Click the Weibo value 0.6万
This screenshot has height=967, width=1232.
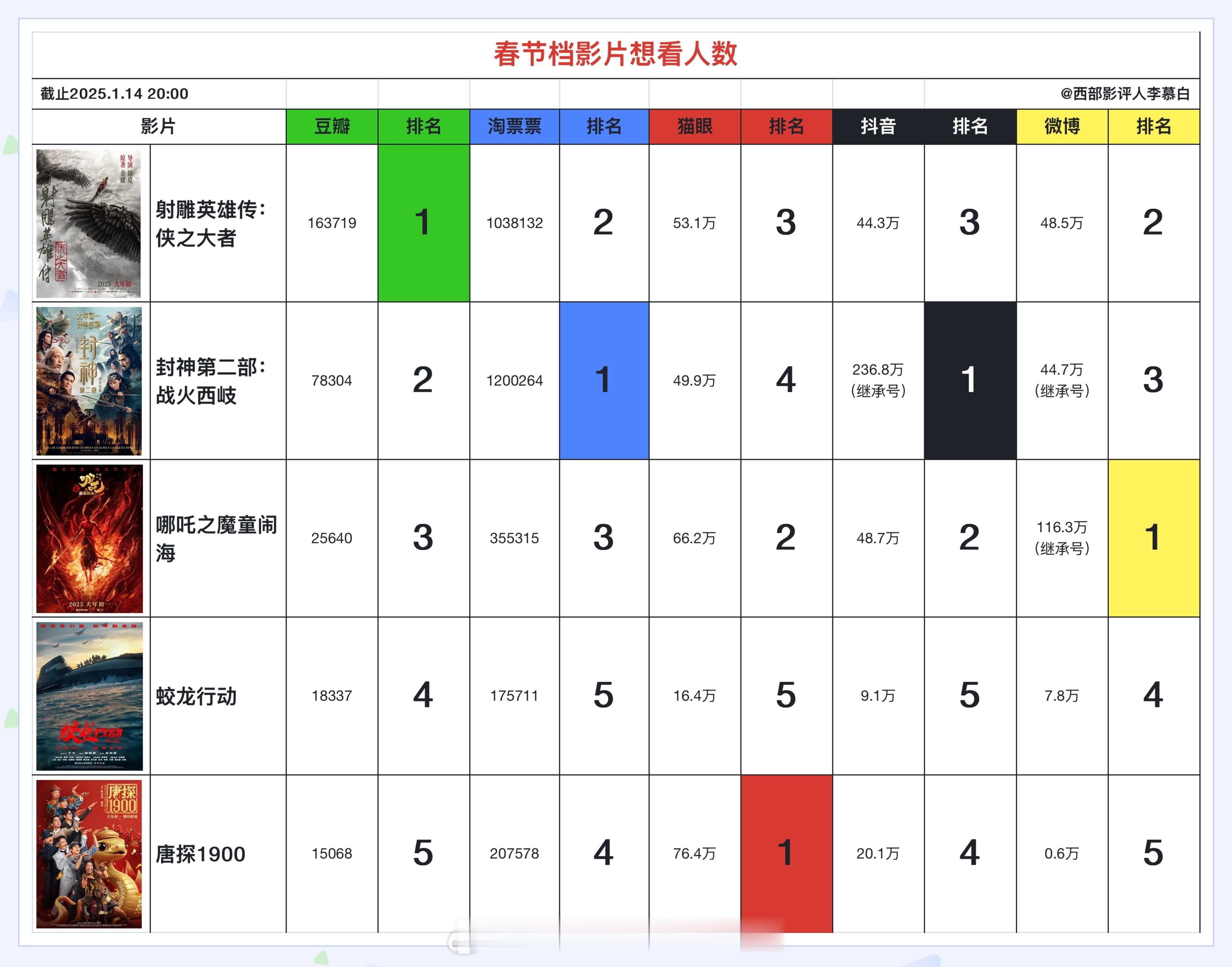1062,853
